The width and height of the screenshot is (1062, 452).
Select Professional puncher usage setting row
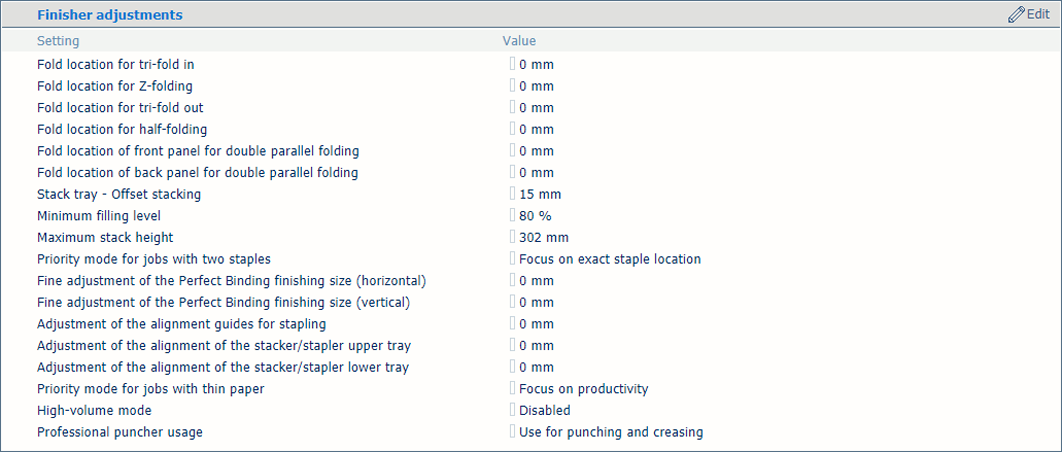click(531, 432)
